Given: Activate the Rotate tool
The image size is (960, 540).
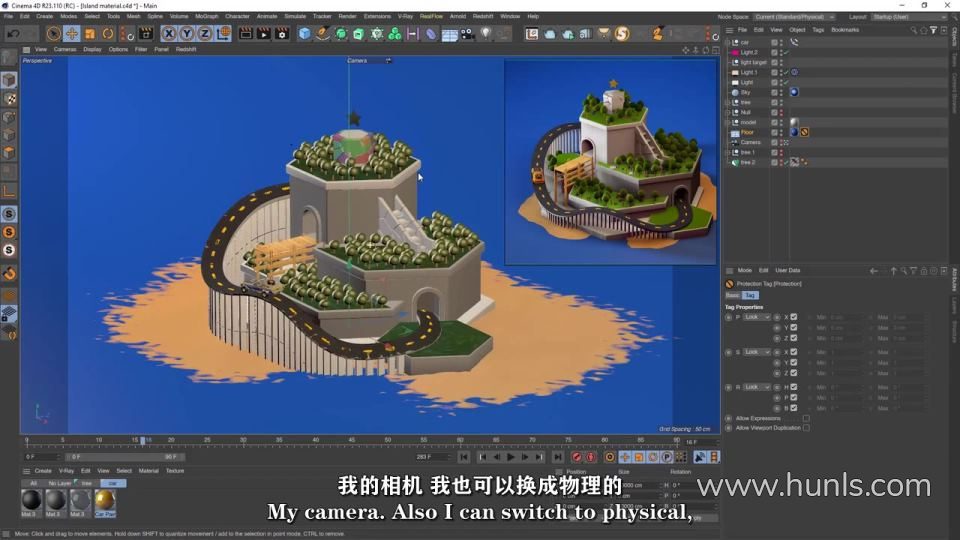Looking at the screenshot, I should coord(108,34).
